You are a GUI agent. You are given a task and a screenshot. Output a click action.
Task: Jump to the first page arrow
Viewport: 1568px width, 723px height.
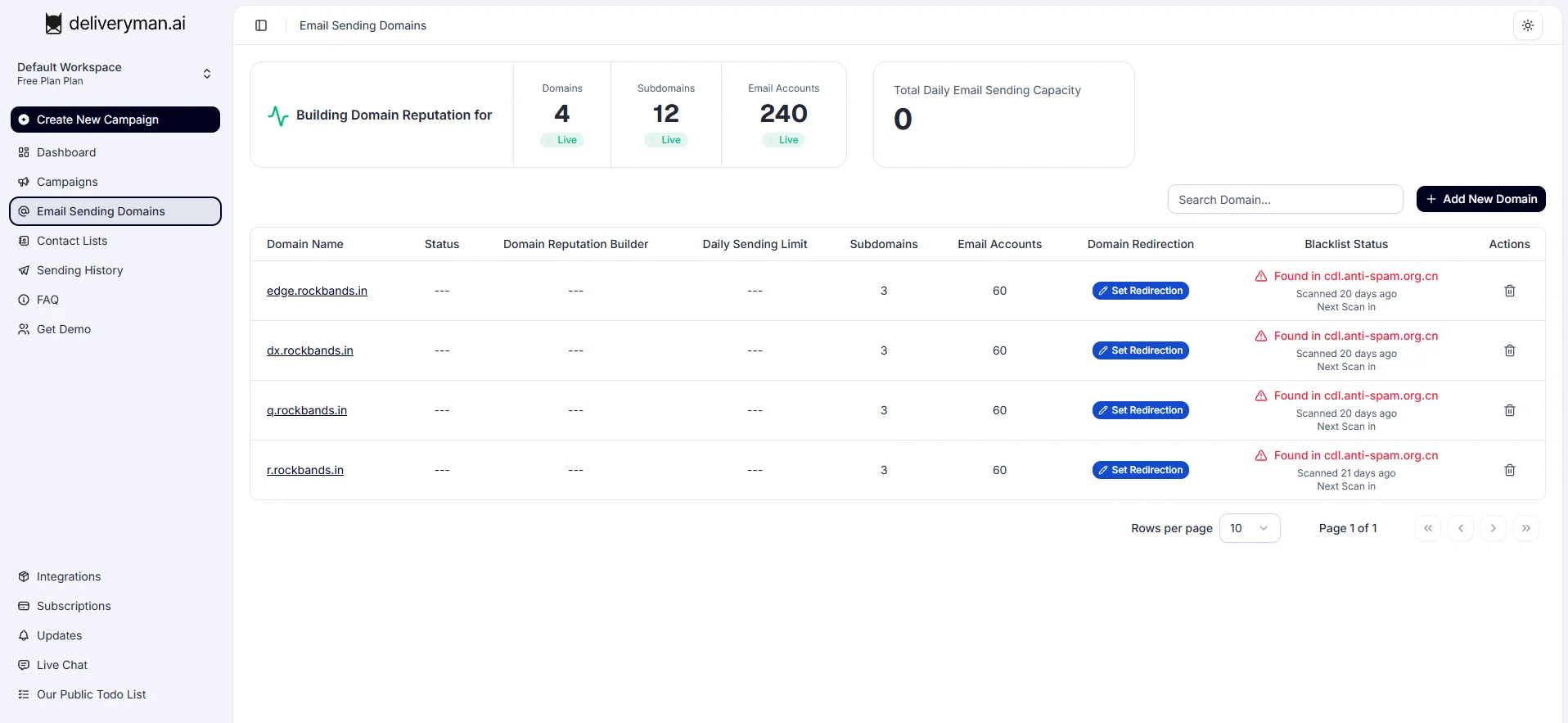click(1427, 528)
